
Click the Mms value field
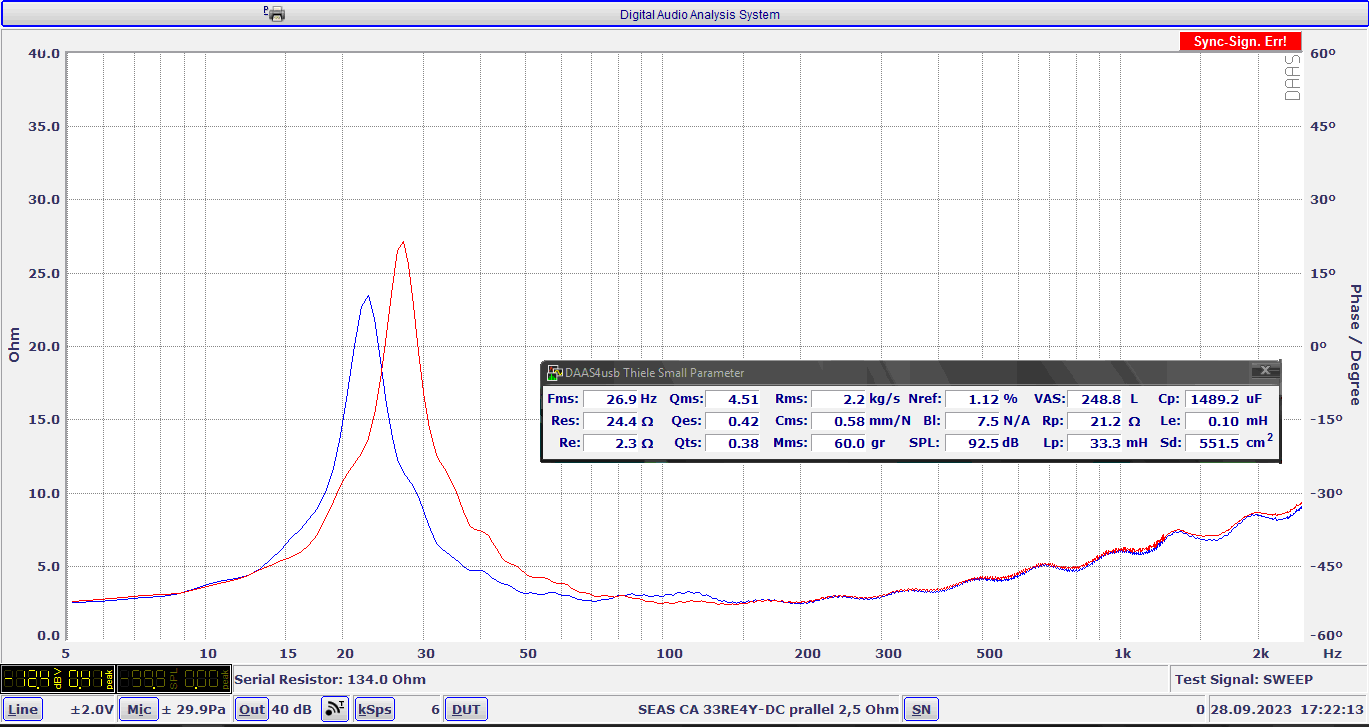(839, 443)
